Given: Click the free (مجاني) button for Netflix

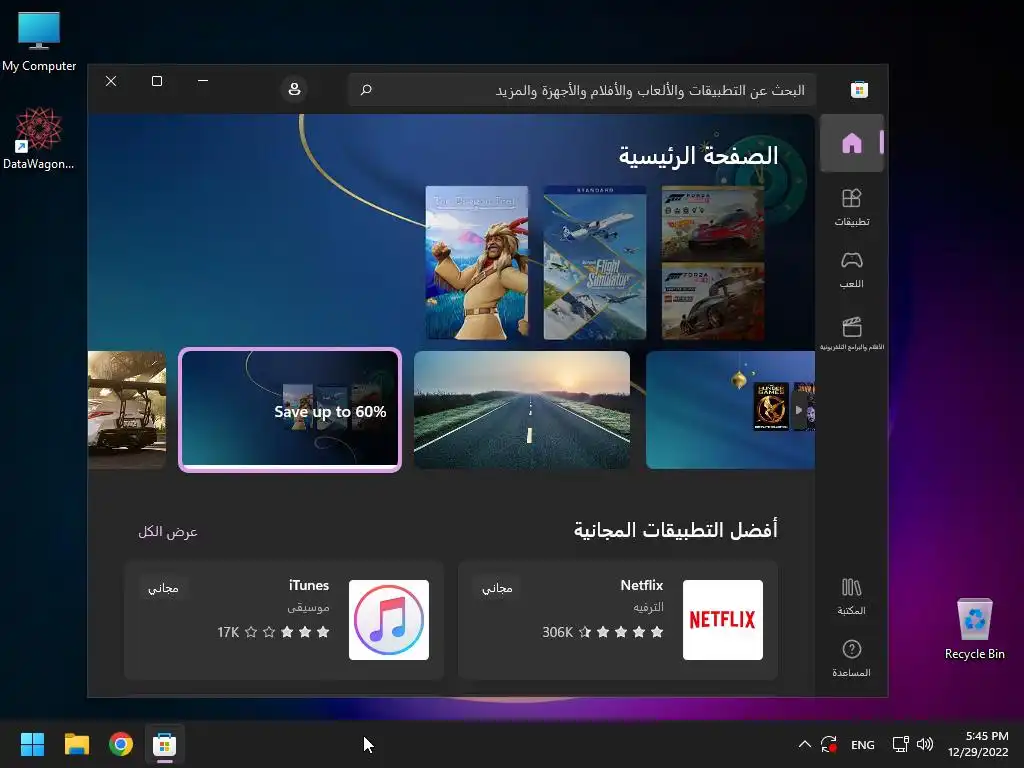Looking at the screenshot, I should pos(497,588).
